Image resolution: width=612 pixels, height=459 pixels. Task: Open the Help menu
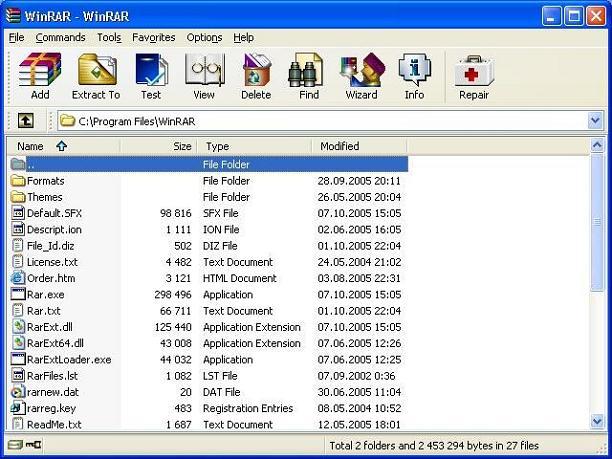click(244, 37)
